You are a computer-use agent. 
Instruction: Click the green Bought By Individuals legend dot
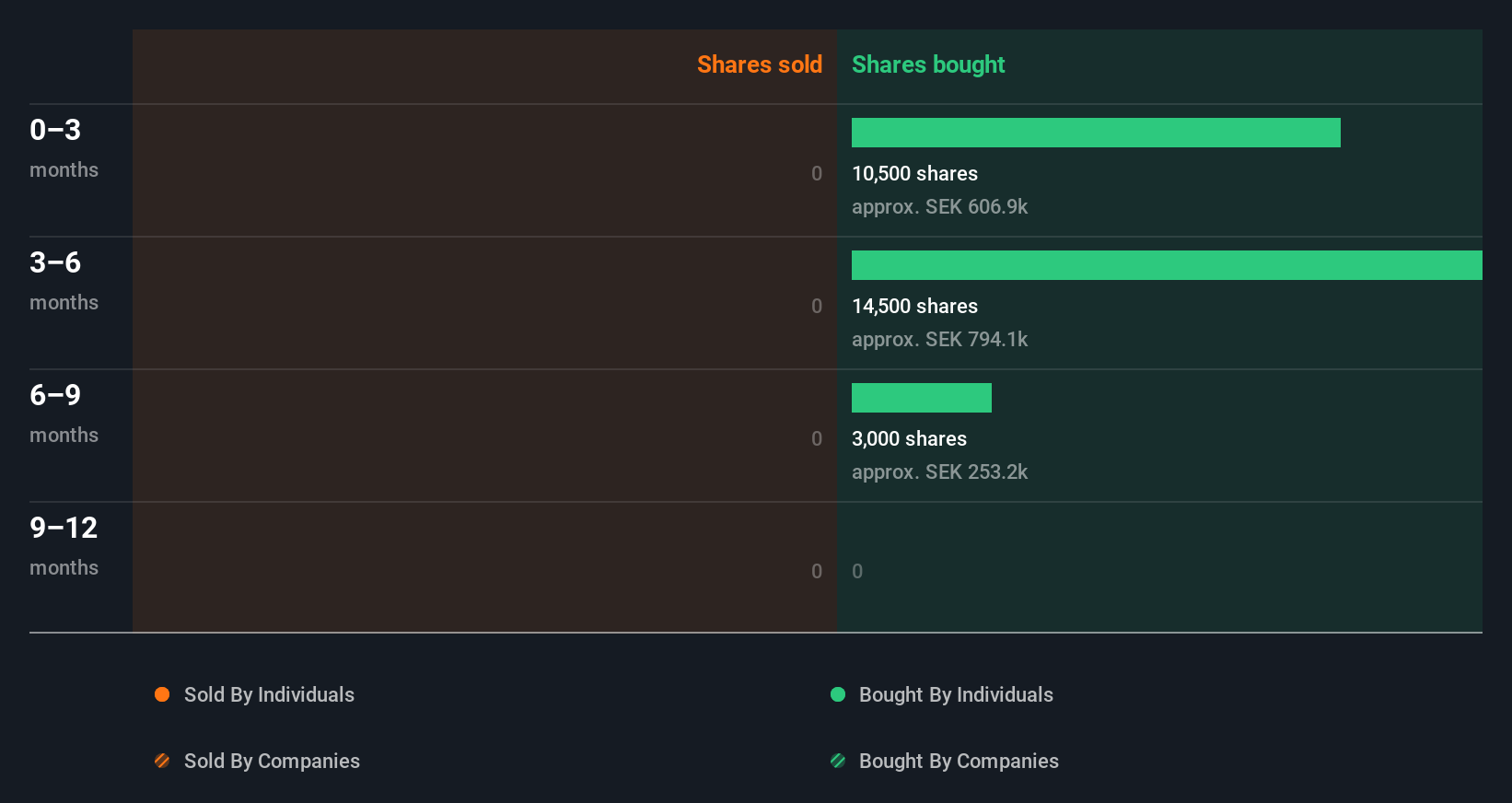[x=838, y=694]
